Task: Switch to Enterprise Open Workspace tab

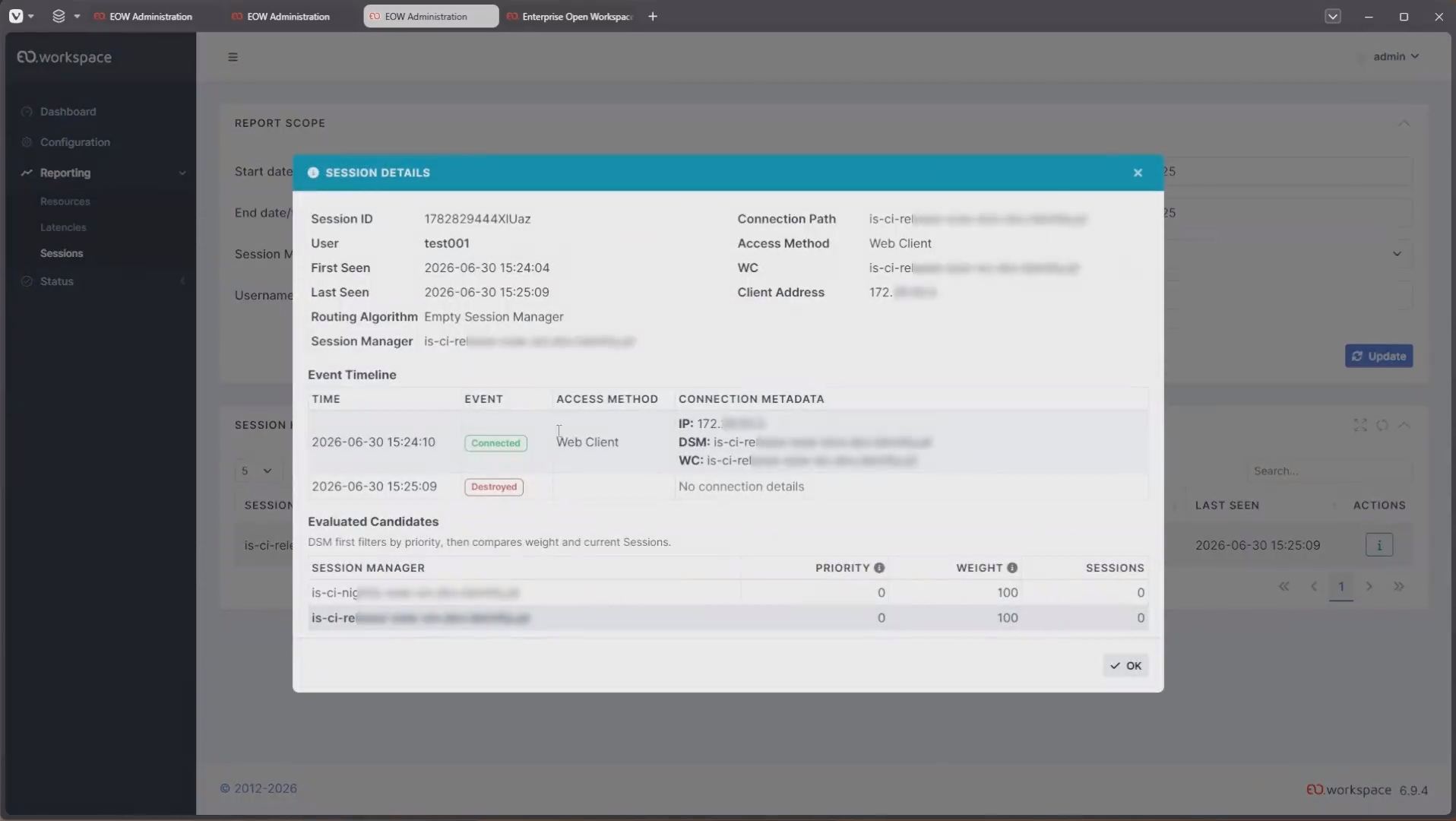Action: point(569,16)
